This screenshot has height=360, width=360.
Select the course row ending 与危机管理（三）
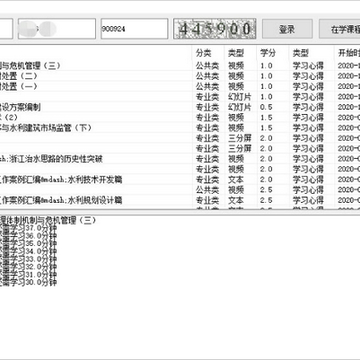pyautogui.click(x=180, y=66)
